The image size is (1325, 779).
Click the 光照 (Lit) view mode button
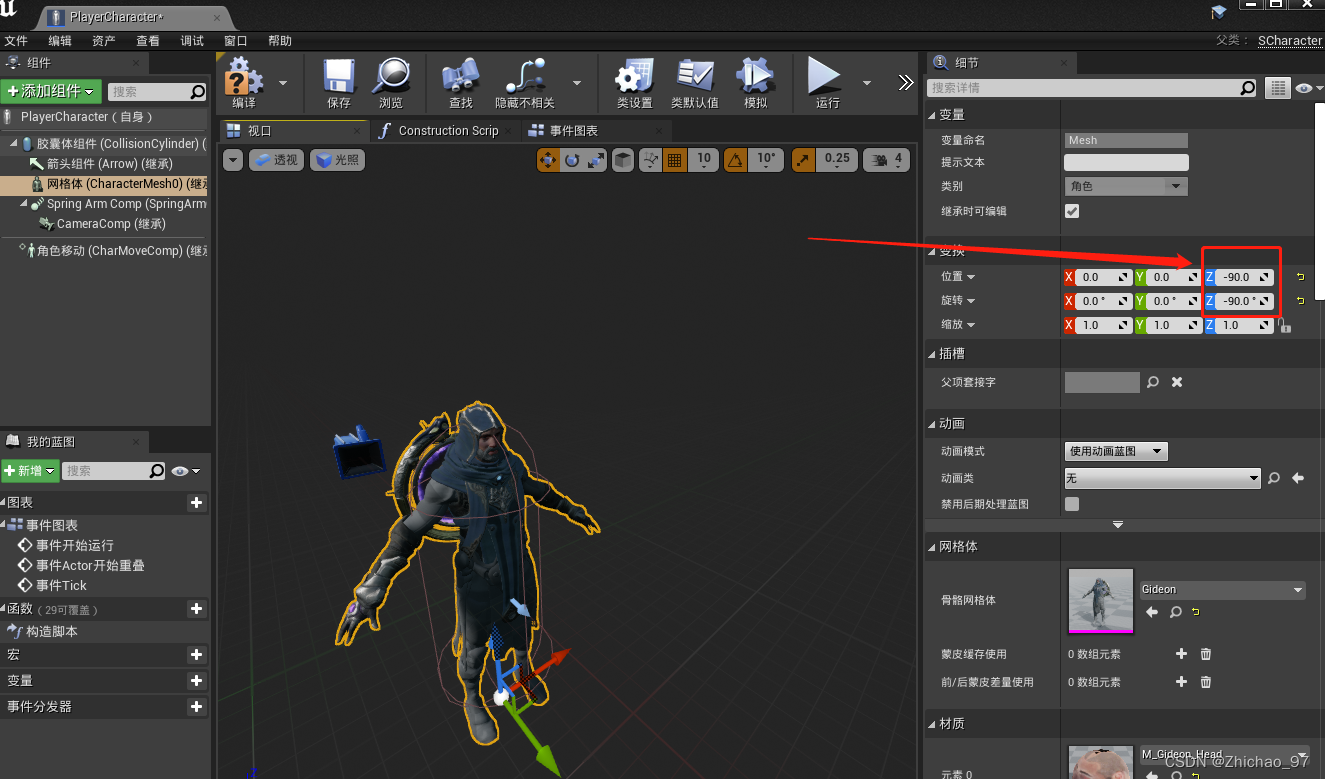pos(337,160)
